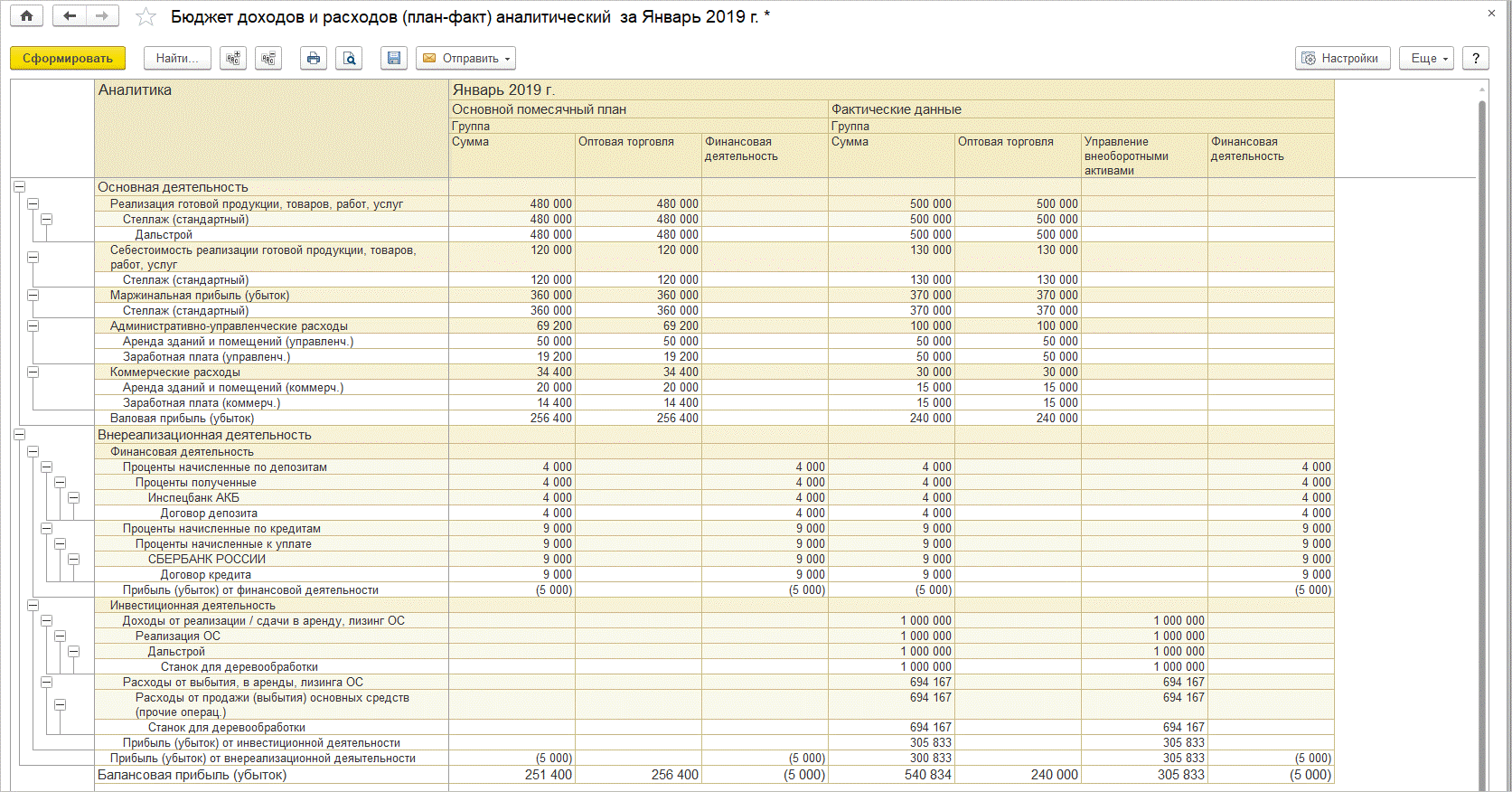This screenshot has width=1512, height=792.
Task: Click the Сформировать button
Action: pos(68,58)
